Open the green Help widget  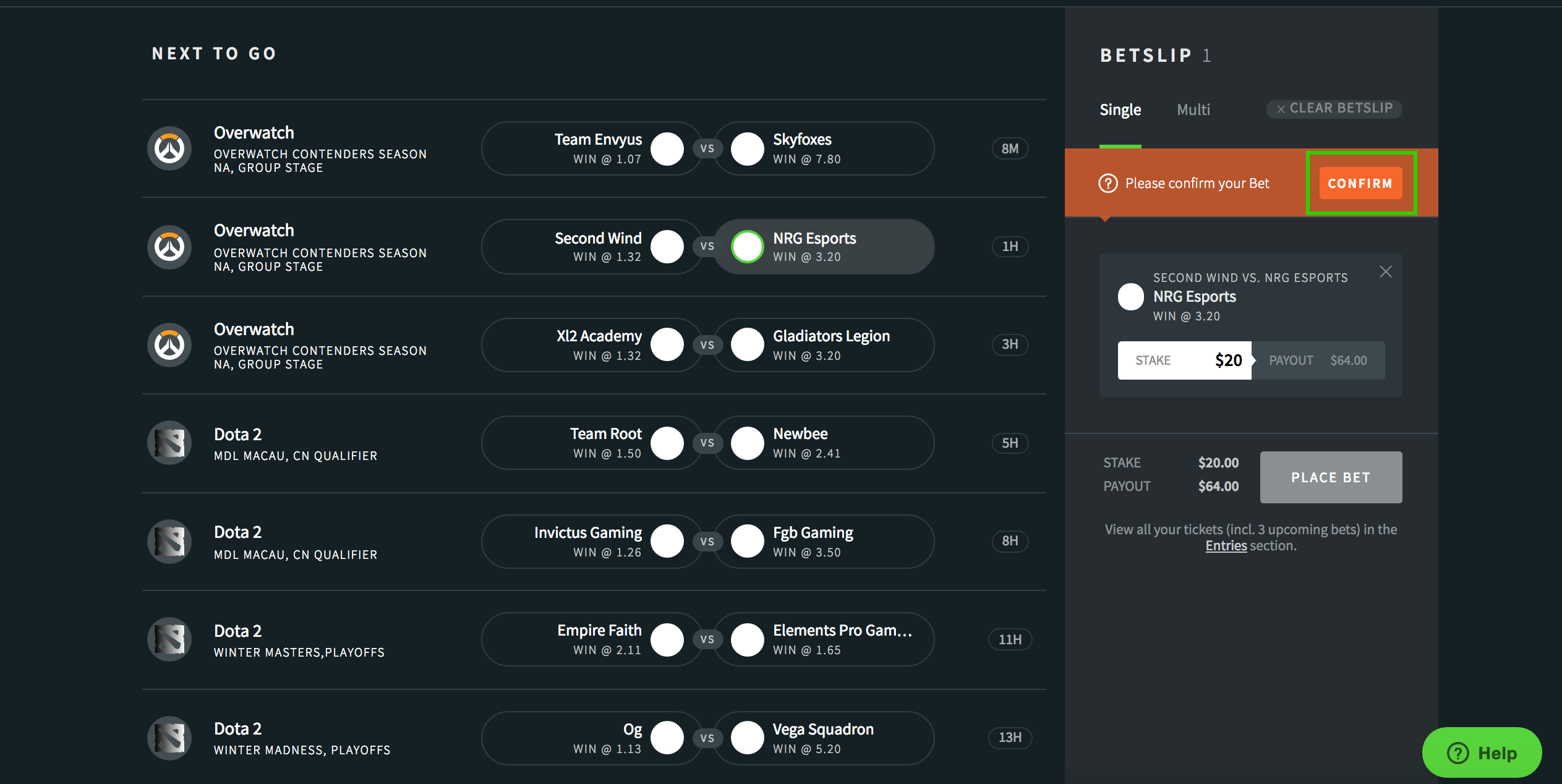point(1482,752)
